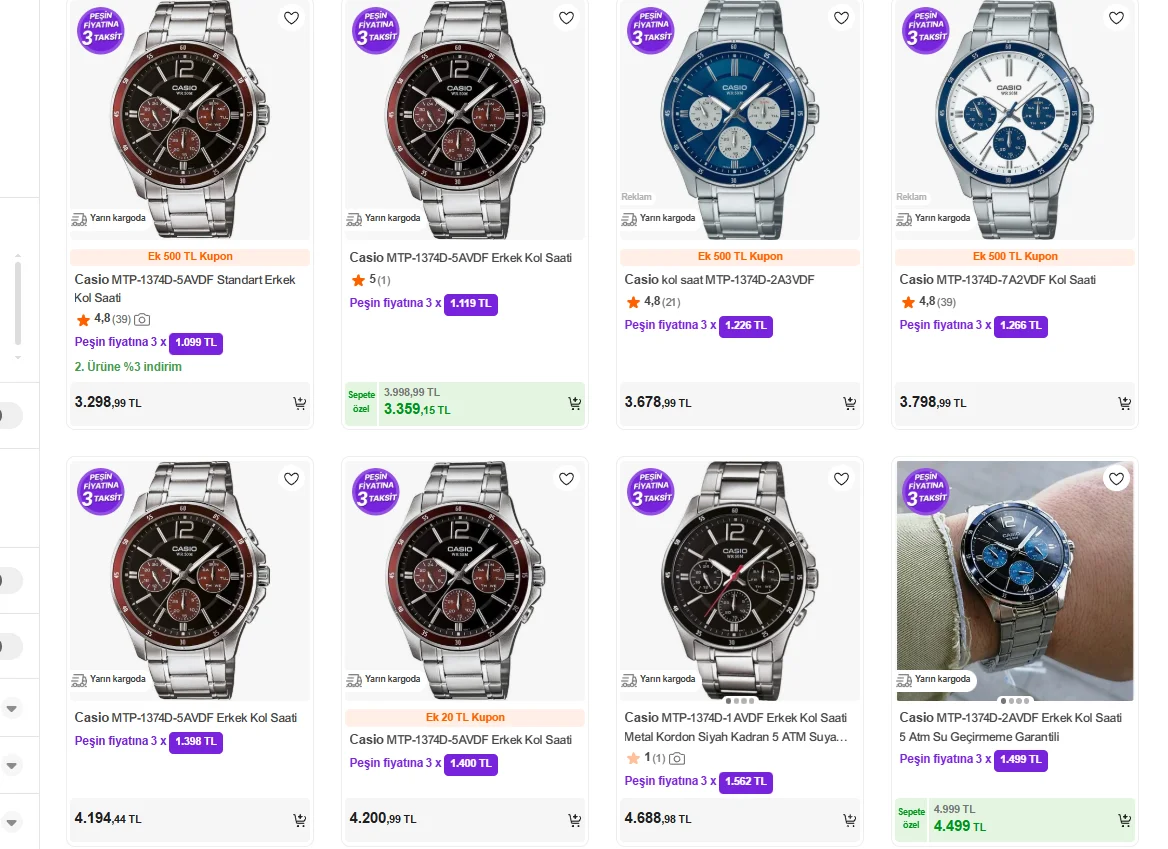
Task: Add the 4.688,98 TL watch to cart
Action: [849, 820]
